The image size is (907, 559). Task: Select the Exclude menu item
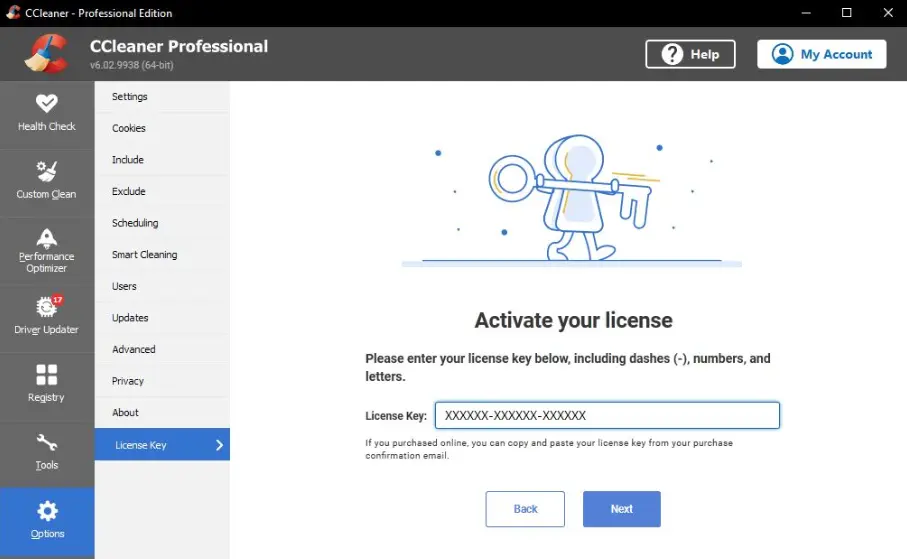click(x=163, y=192)
